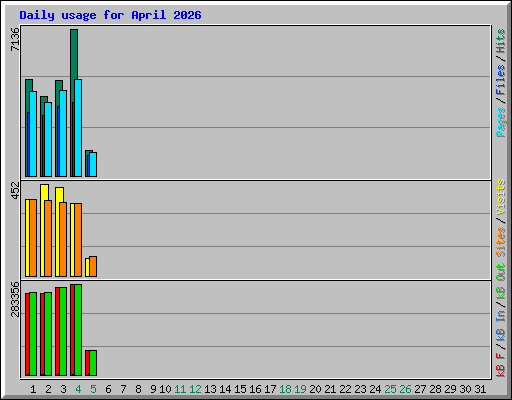Click the day 3 orange sites bar
Viewport: 512px width, 400px height.
pyautogui.click(x=63, y=239)
